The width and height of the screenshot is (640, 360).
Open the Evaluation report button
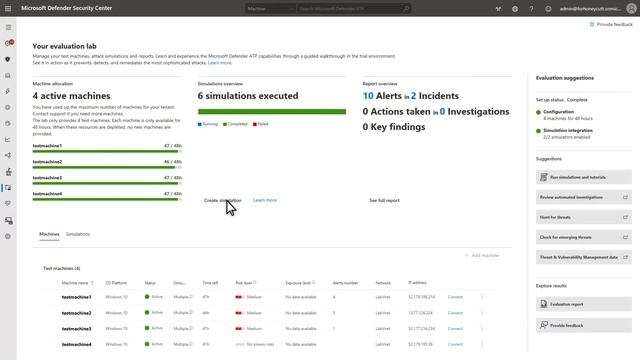pyautogui.click(x=584, y=304)
